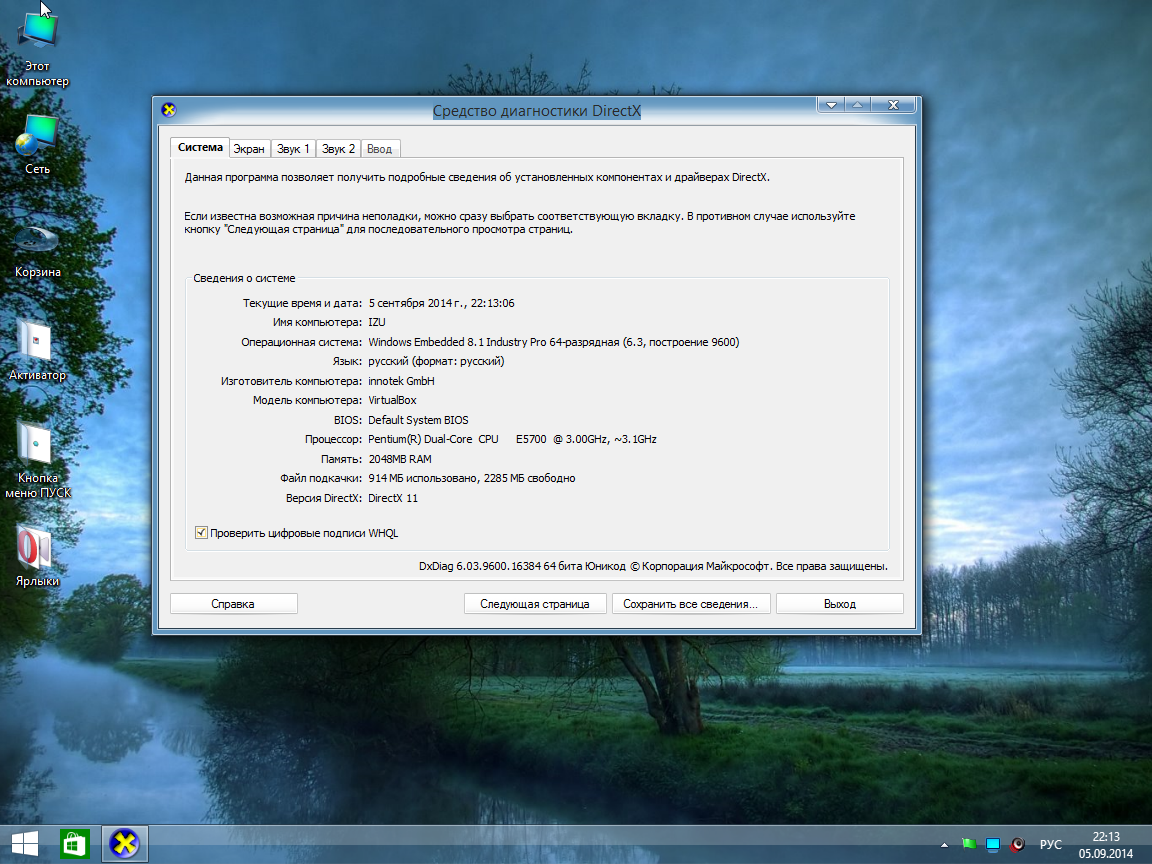Click the 'Сохранить все сведения...' button

coord(690,604)
